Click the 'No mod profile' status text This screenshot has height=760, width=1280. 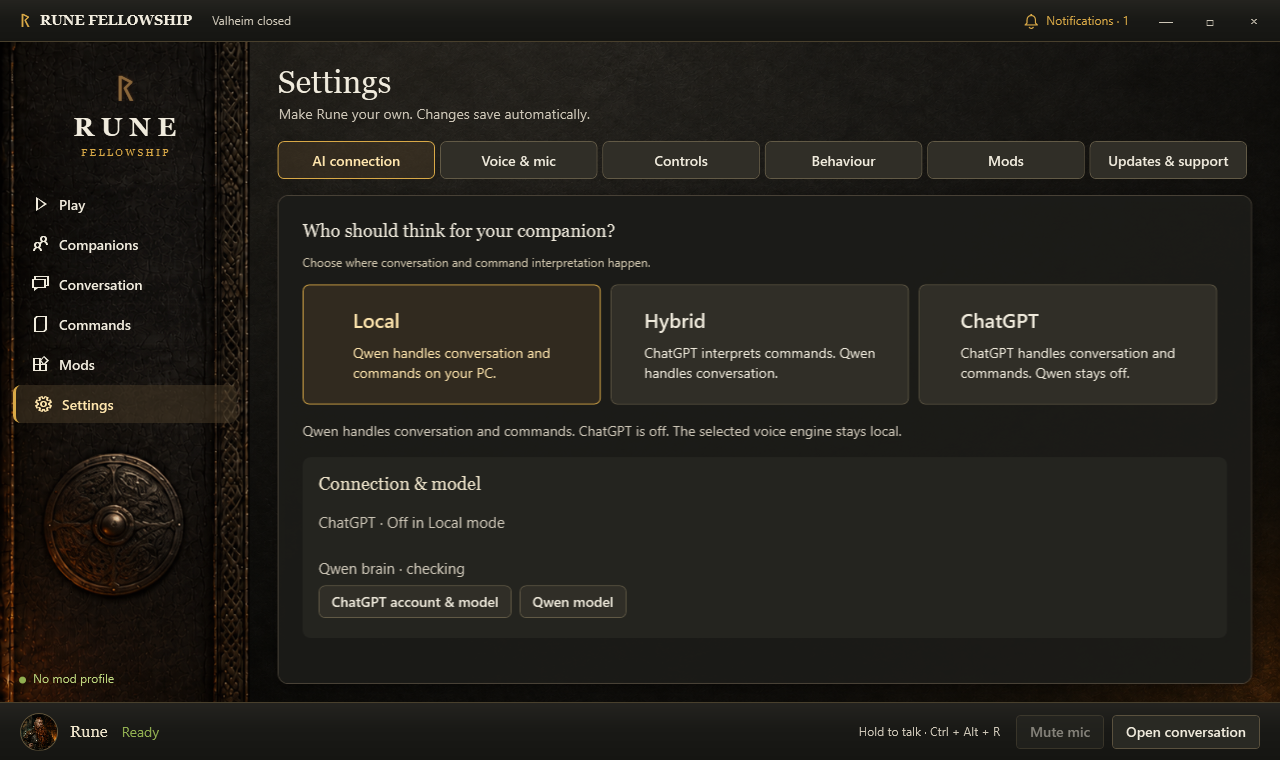click(x=73, y=679)
